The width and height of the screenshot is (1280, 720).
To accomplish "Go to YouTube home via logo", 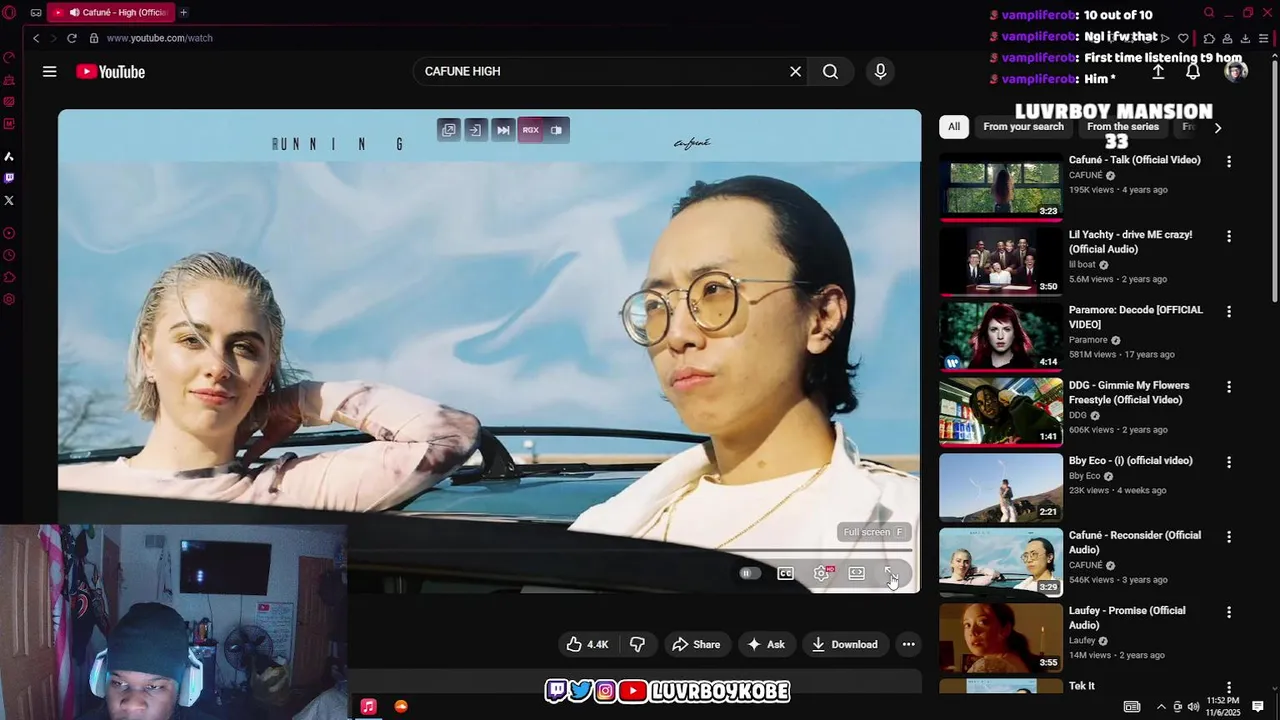I will [110, 71].
